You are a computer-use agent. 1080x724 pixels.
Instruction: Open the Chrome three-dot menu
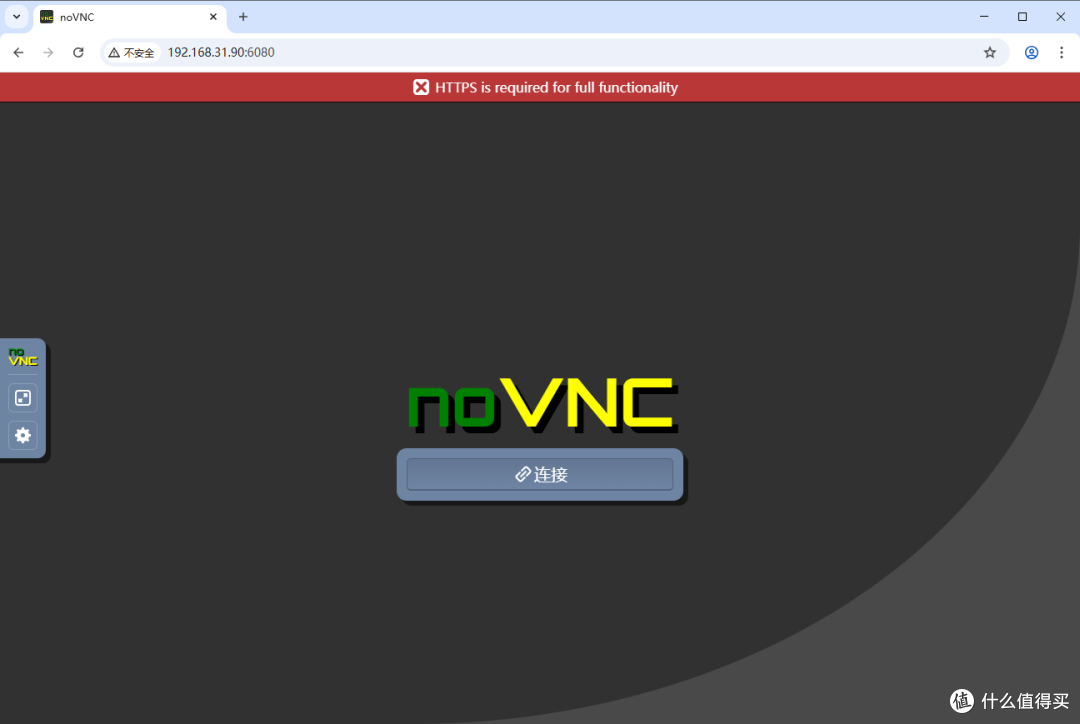coord(1061,52)
